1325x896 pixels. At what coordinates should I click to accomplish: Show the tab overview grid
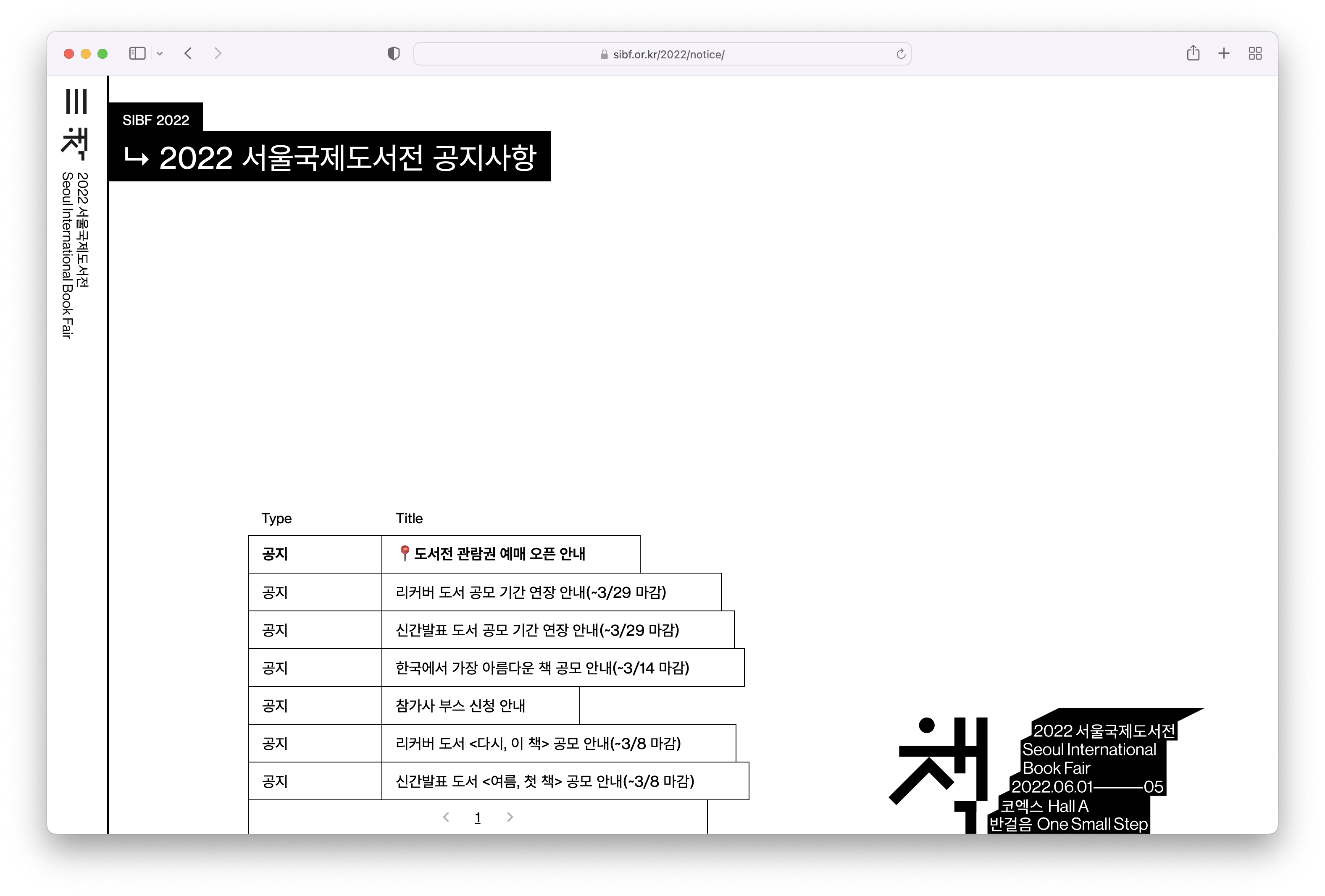click(1255, 54)
